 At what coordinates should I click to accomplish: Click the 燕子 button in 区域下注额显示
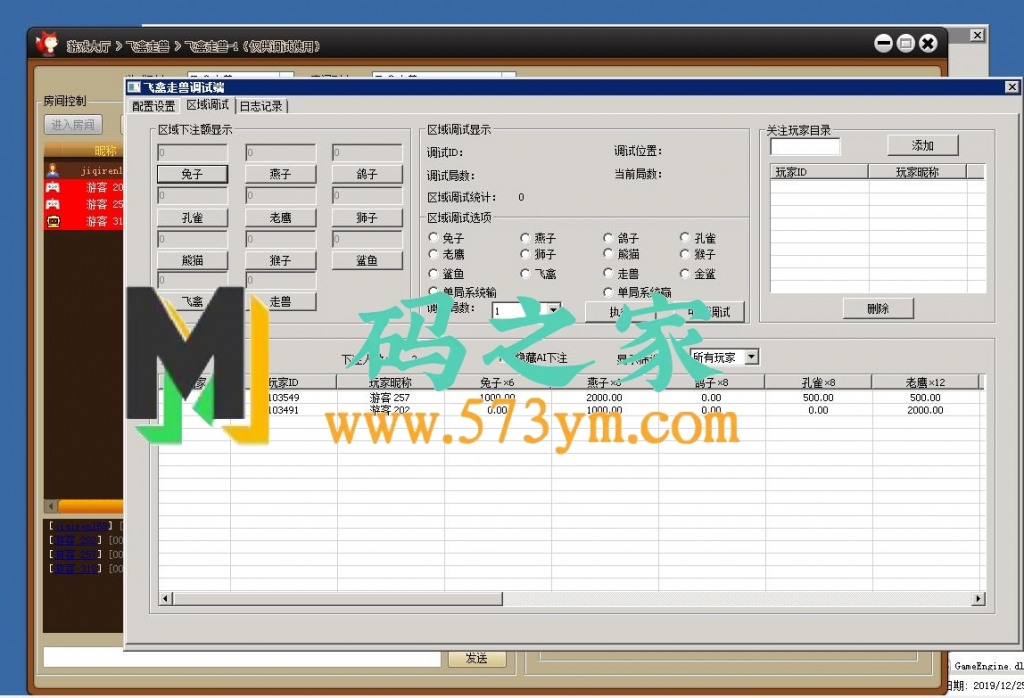coord(280,174)
